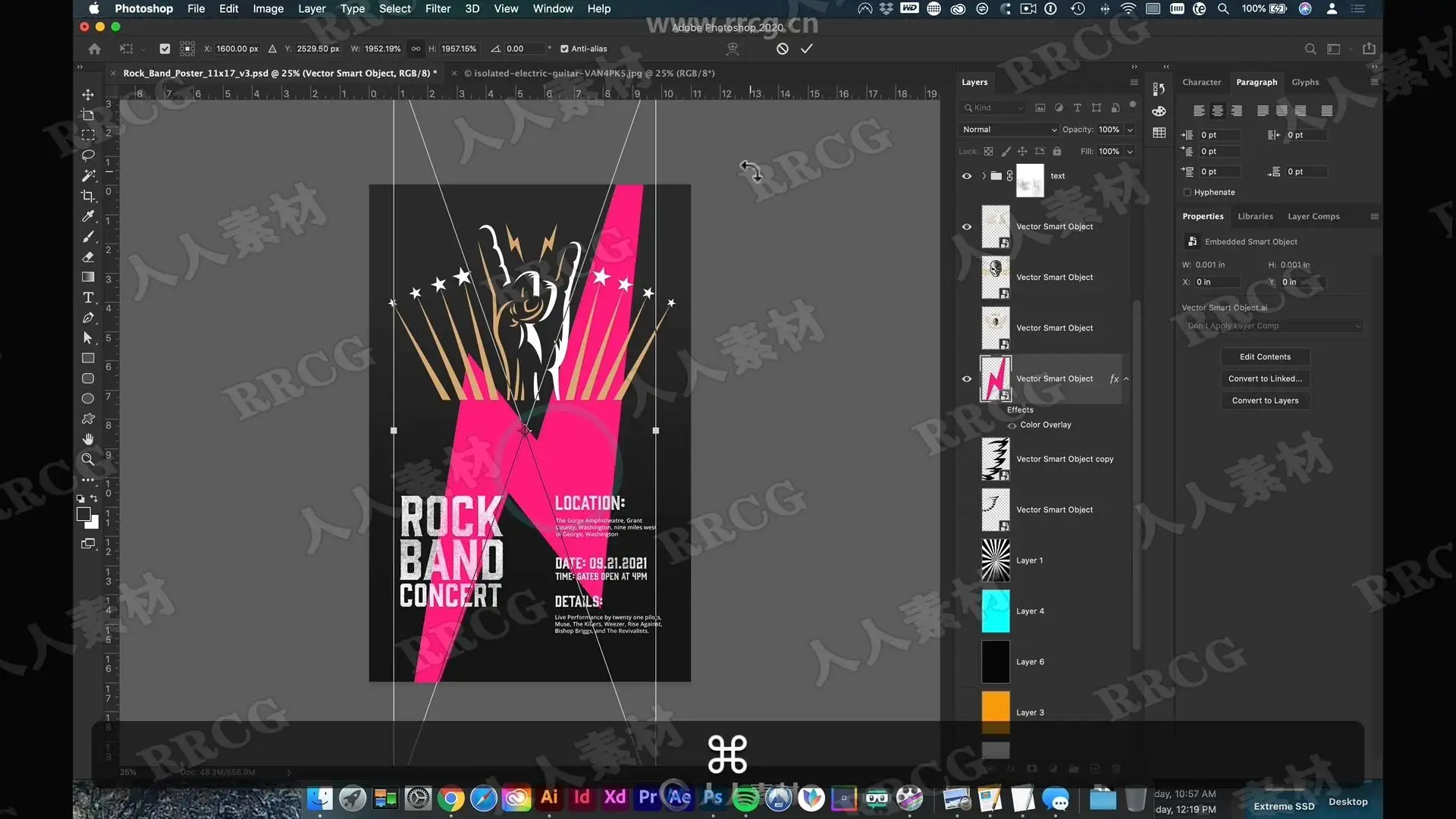Click the foreground color swatch

(x=83, y=514)
